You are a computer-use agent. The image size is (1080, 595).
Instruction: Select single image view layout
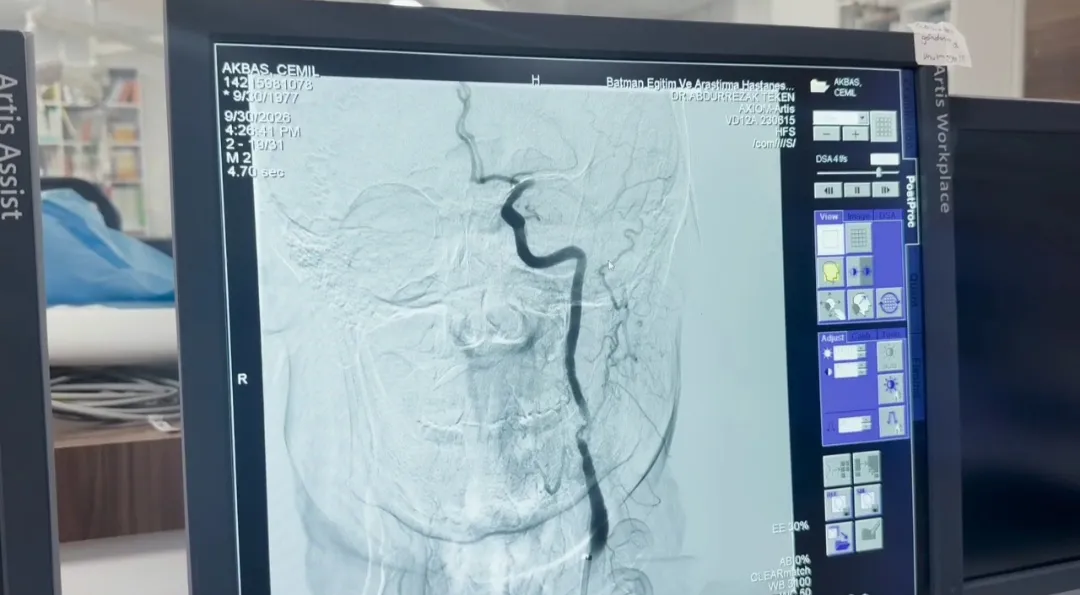pos(830,240)
